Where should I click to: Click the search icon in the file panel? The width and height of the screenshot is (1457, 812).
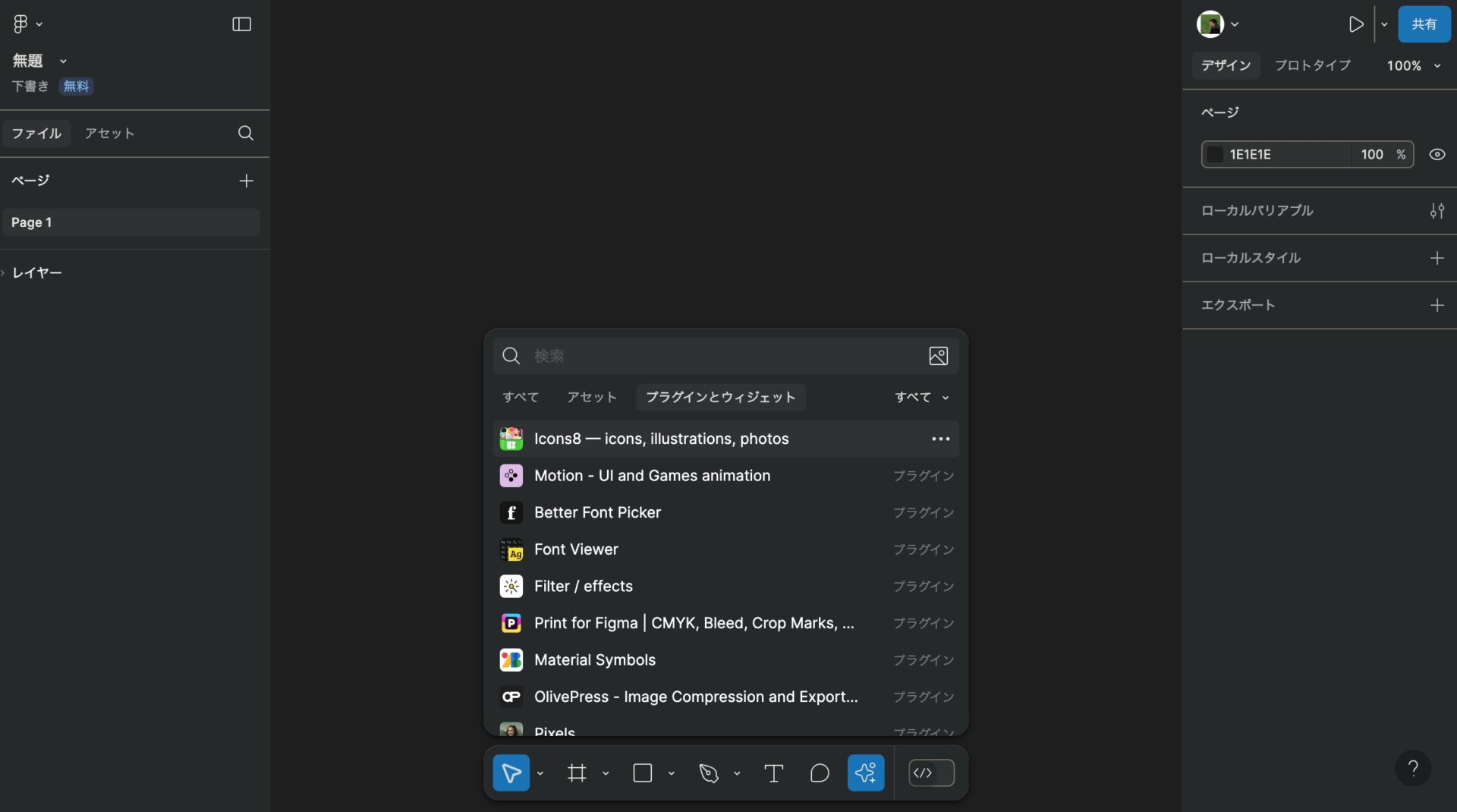click(245, 133)
